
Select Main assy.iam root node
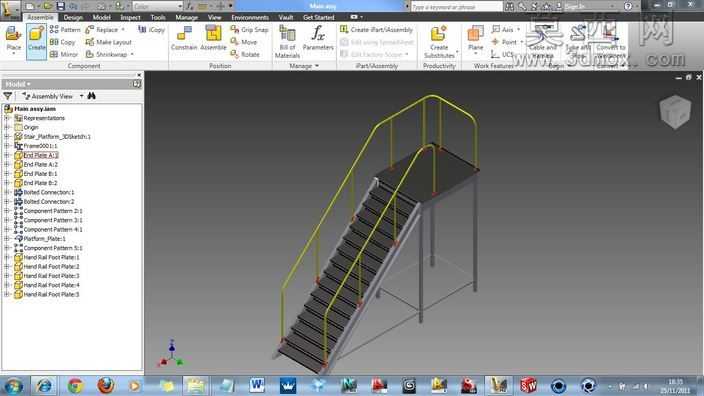pyautogui.click(x=35, y=109)
